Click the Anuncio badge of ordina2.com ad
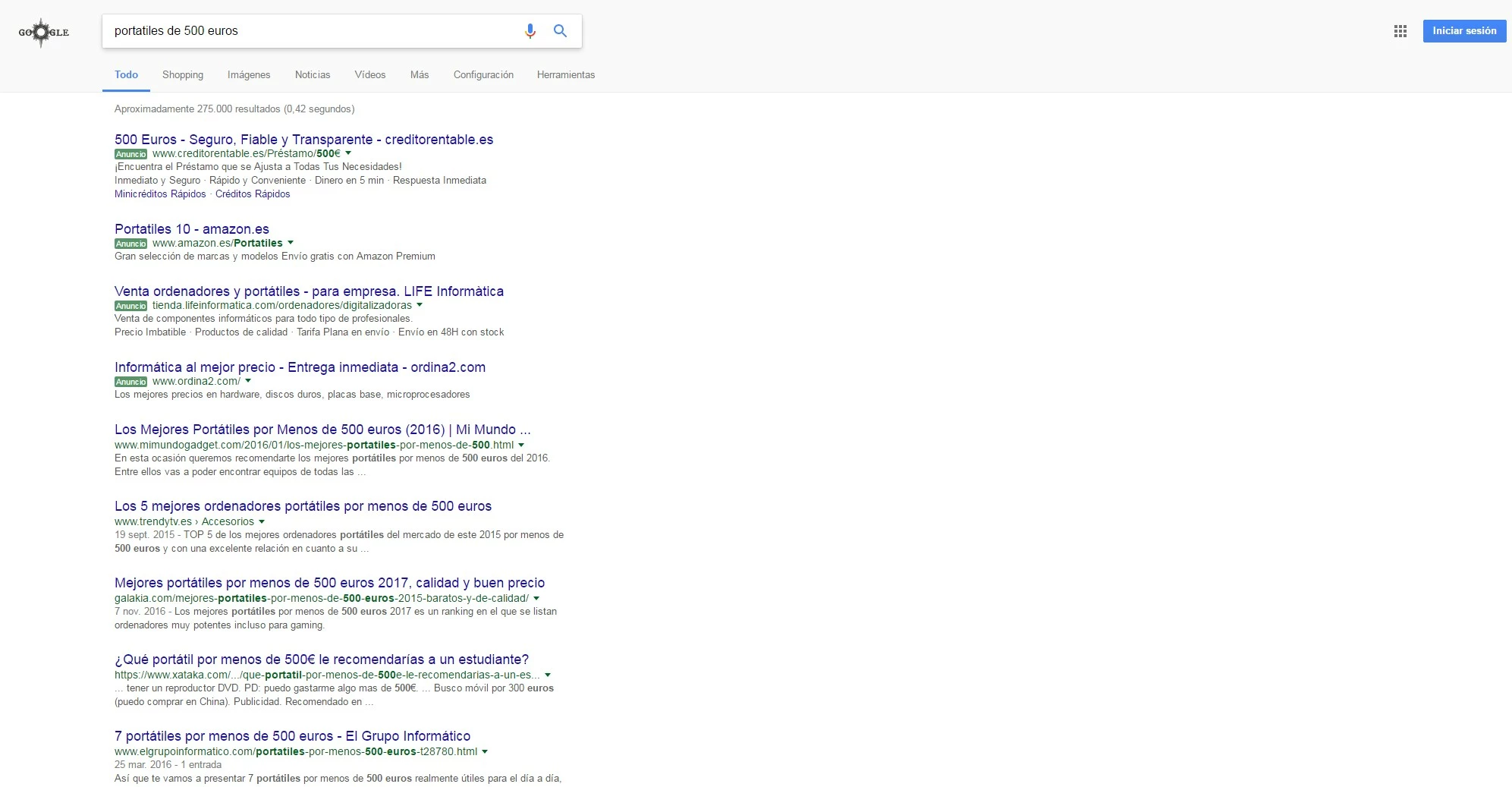This screenshot has width=1512, height=787. click(x=131, y=382)
